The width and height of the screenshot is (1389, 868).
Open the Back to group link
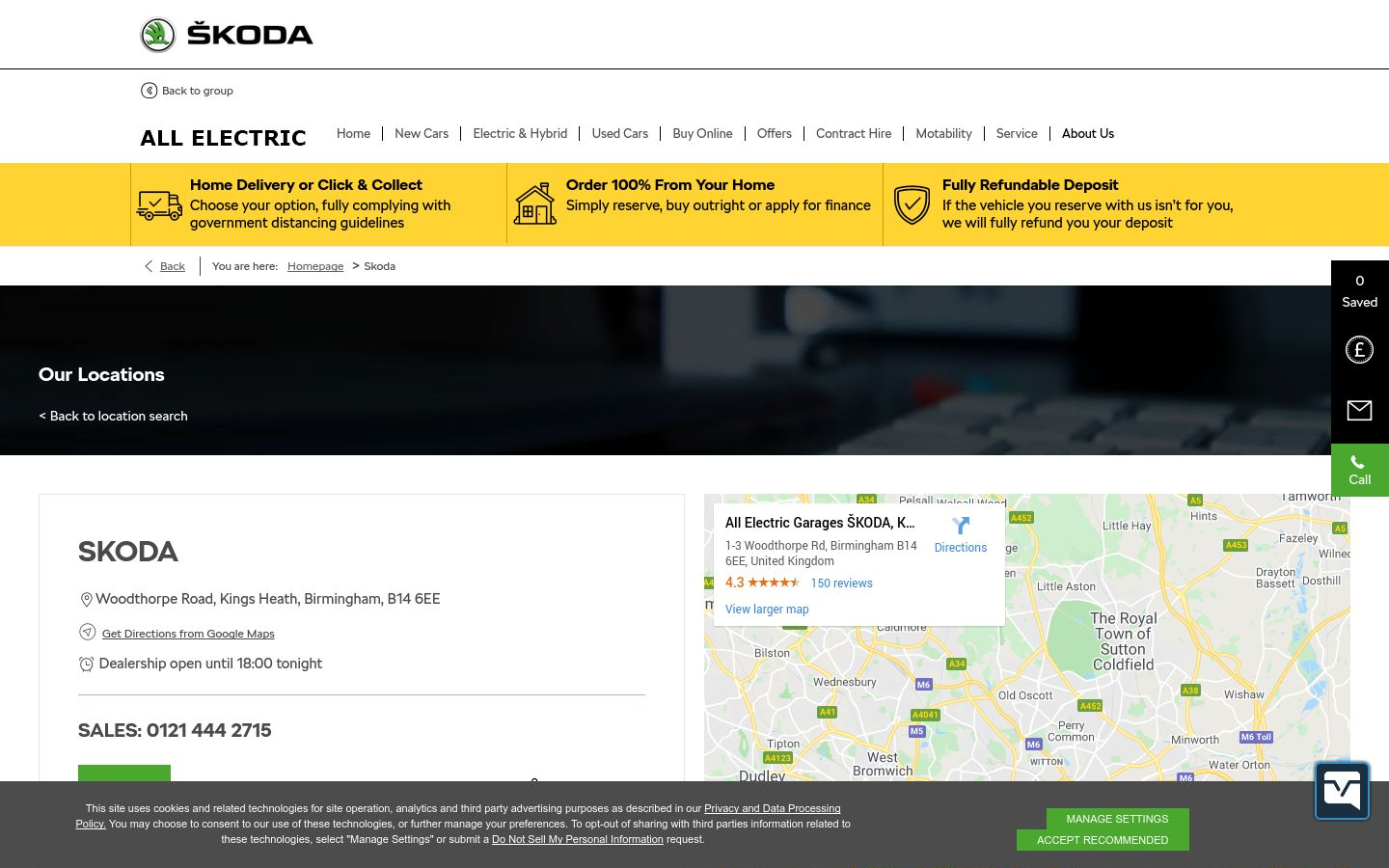point(198,91)
